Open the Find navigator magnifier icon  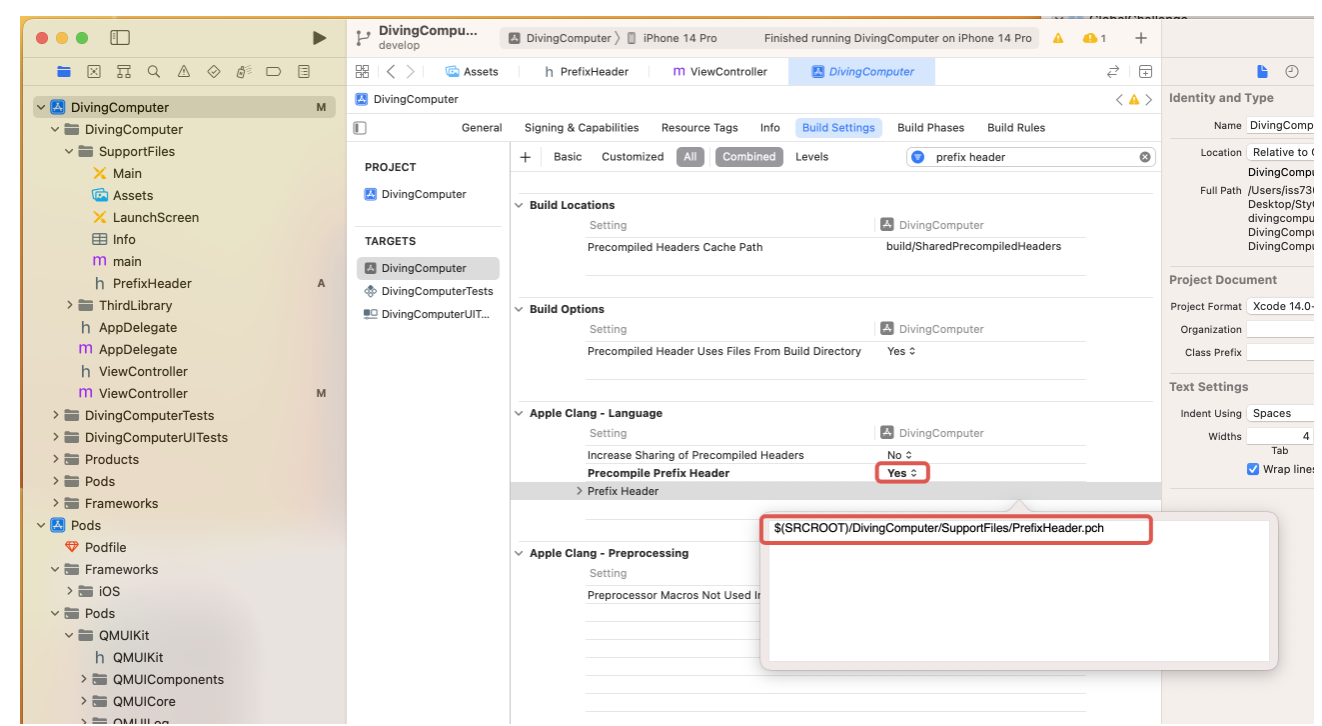(x=154, y=72)
